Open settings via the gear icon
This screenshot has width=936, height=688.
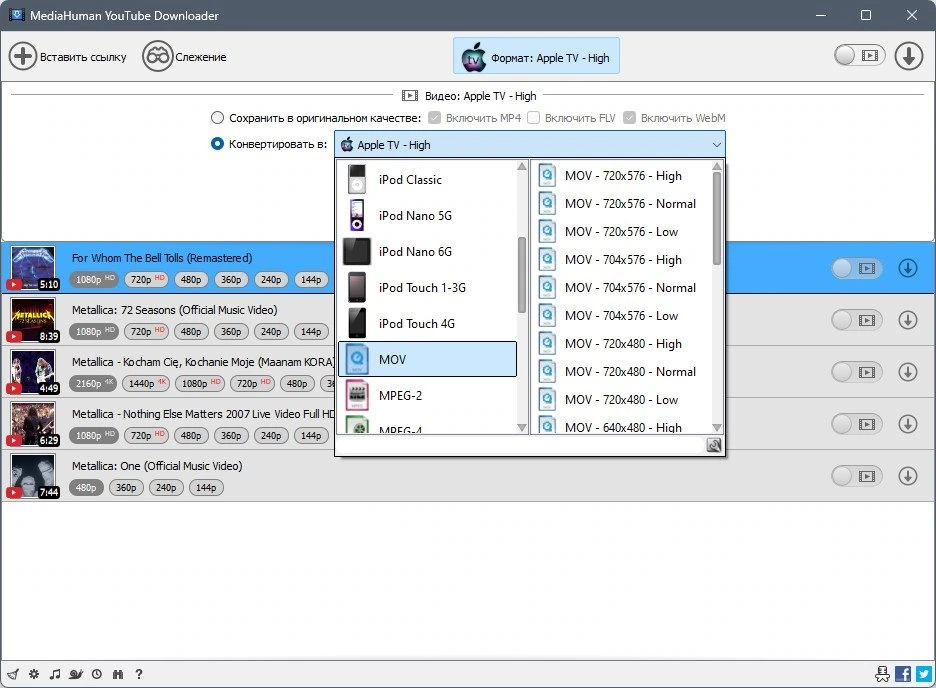pos(34,674)
